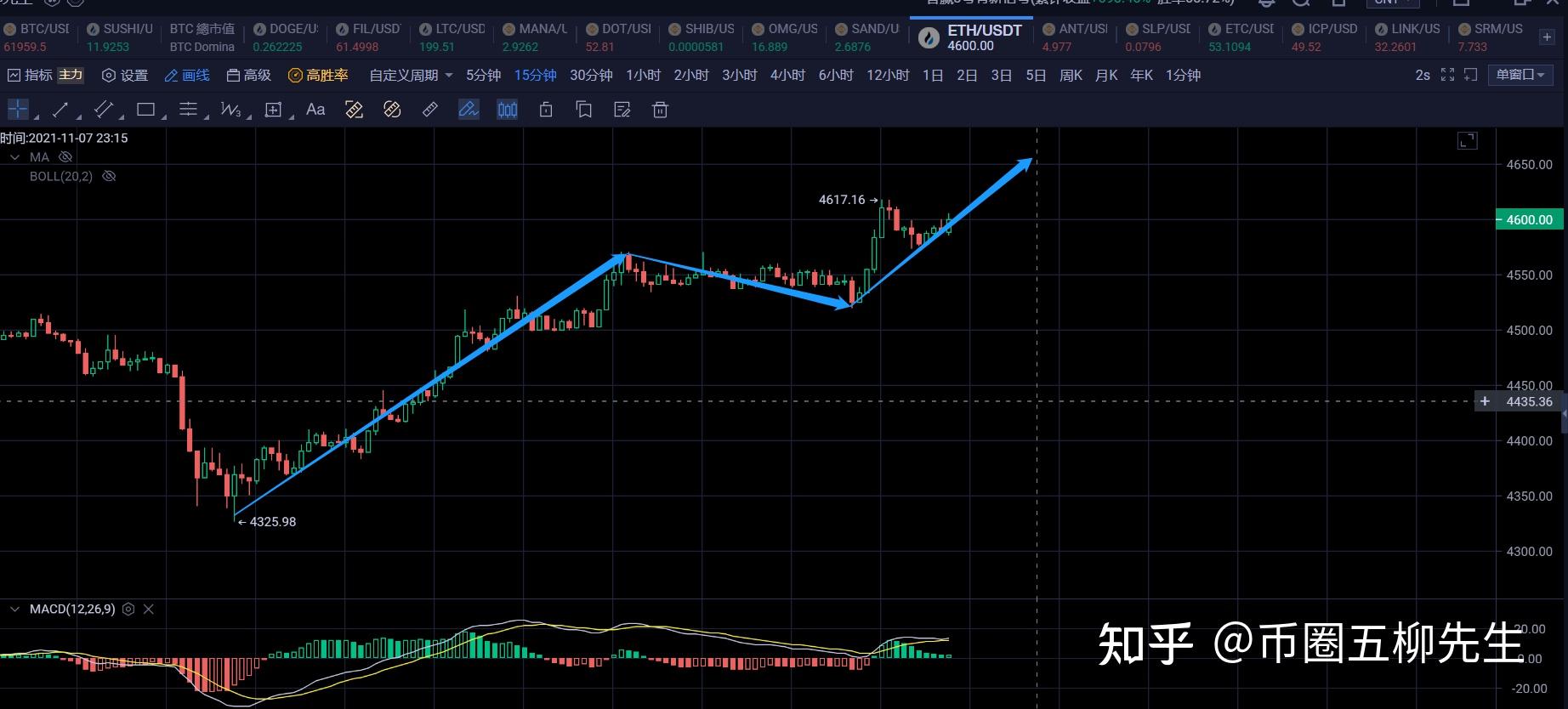
Task: Click the 指标 indicators button
Action: click(30, 75)
